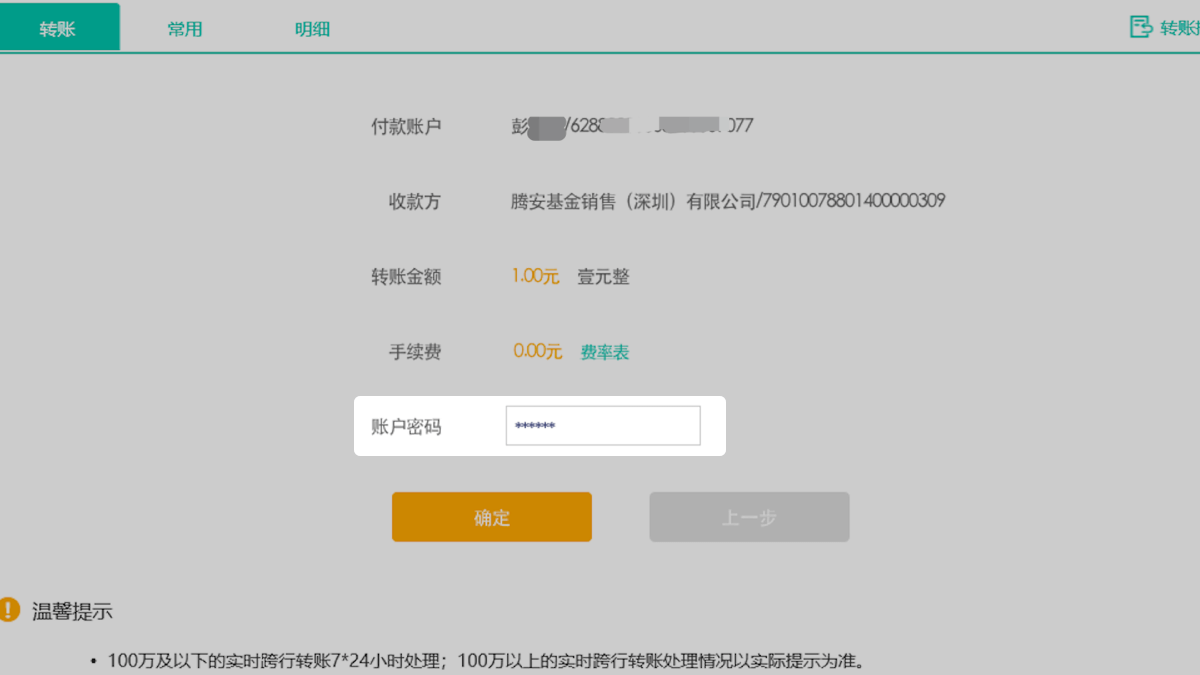
Task: Click the transfer document icon at top right
Action: 1141,27
